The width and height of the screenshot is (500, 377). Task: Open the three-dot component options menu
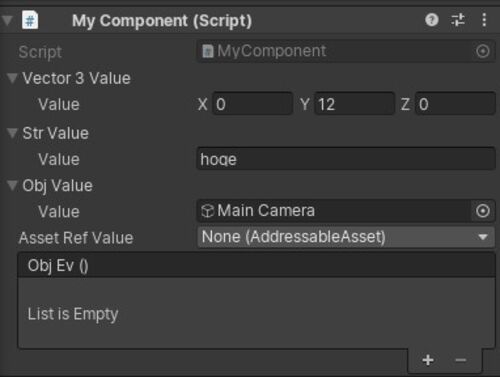(x=484, y=20)
